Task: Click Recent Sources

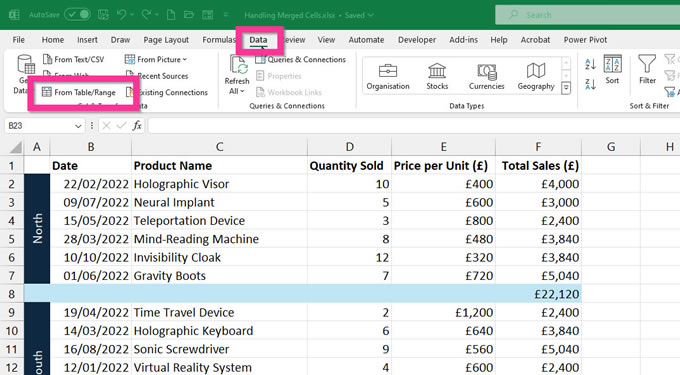Action: tap(157, 76)
